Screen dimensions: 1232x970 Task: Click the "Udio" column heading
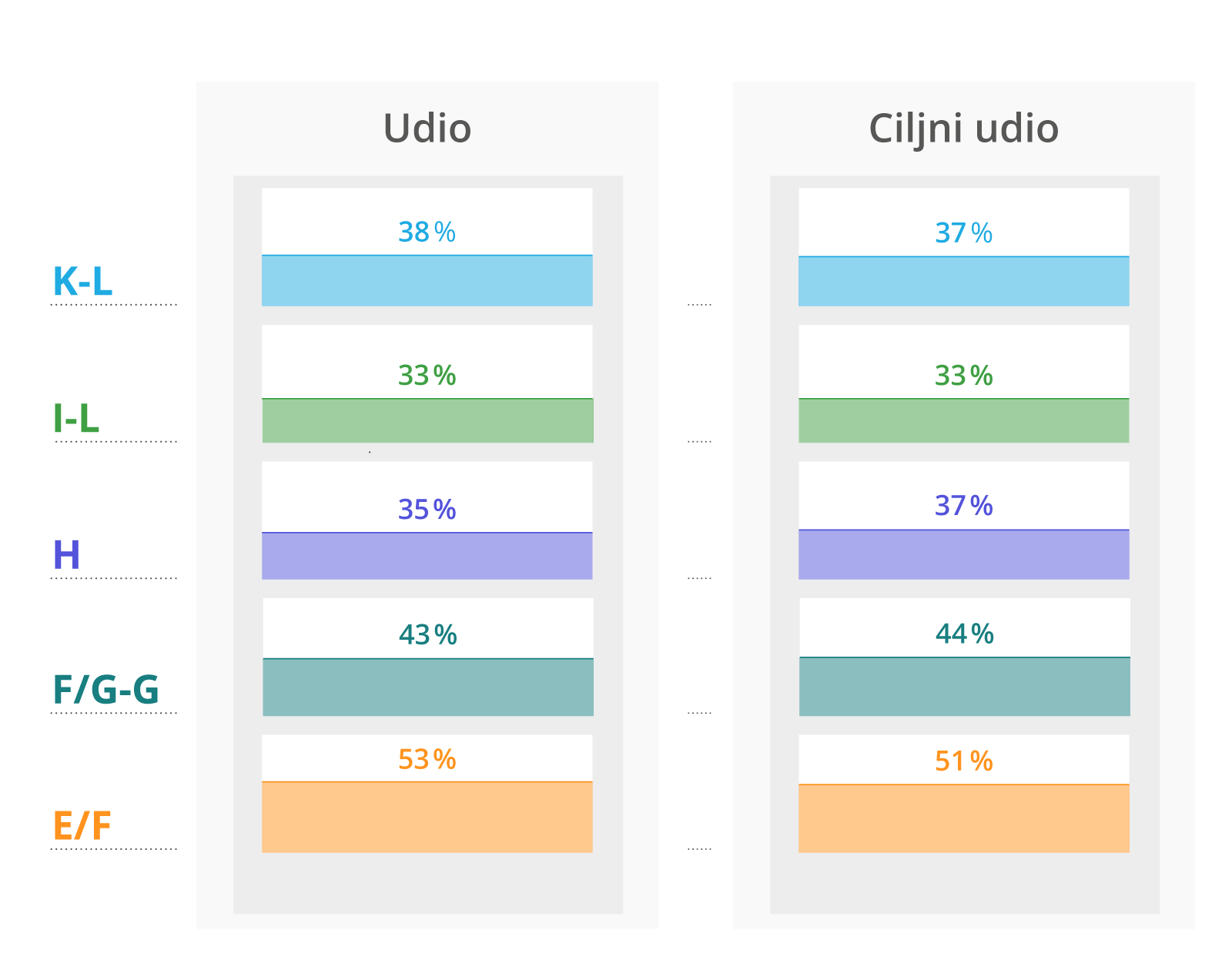(427, 129)
